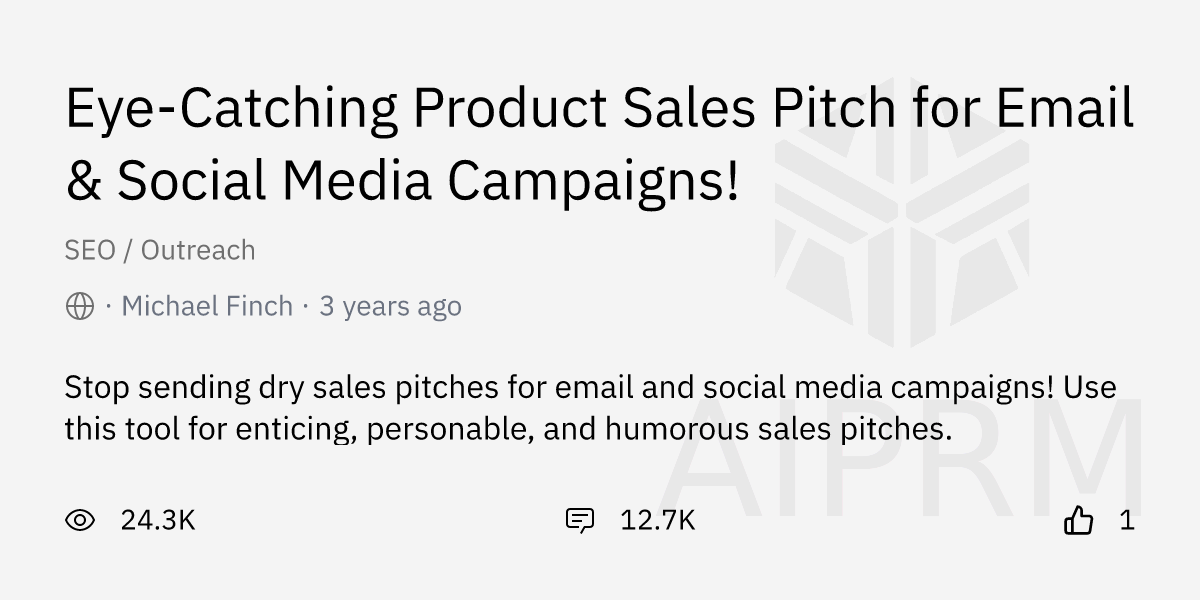Click description line 'this tool for enticing'
This screenshot has height=600, width=1200.
504,430
